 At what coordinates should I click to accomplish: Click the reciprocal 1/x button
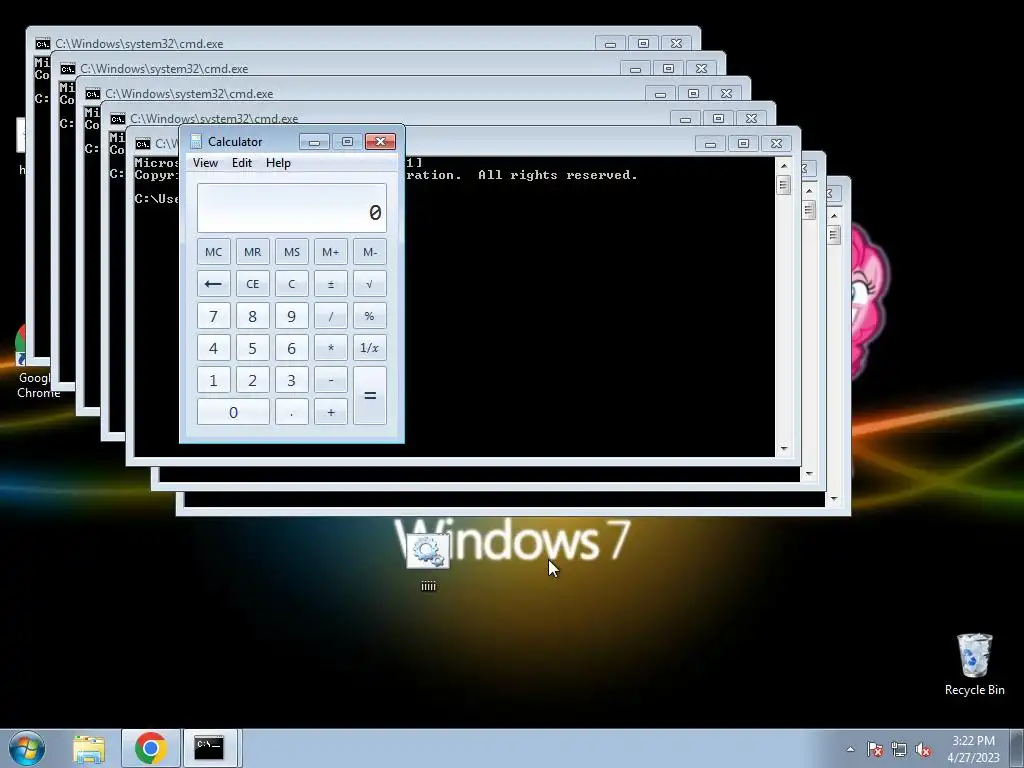tap(370, 348)
